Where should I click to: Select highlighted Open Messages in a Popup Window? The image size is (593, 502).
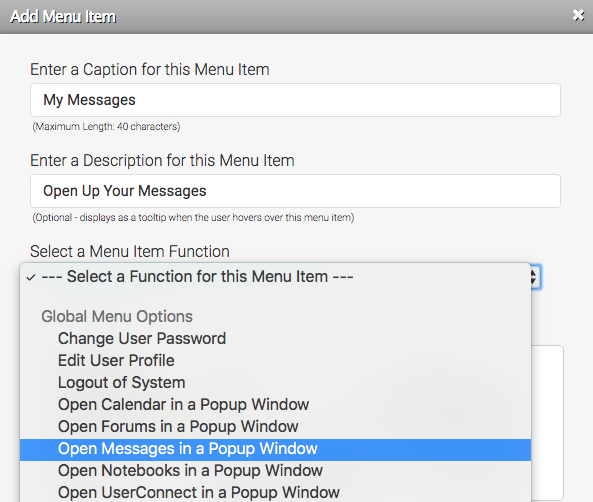275,450
